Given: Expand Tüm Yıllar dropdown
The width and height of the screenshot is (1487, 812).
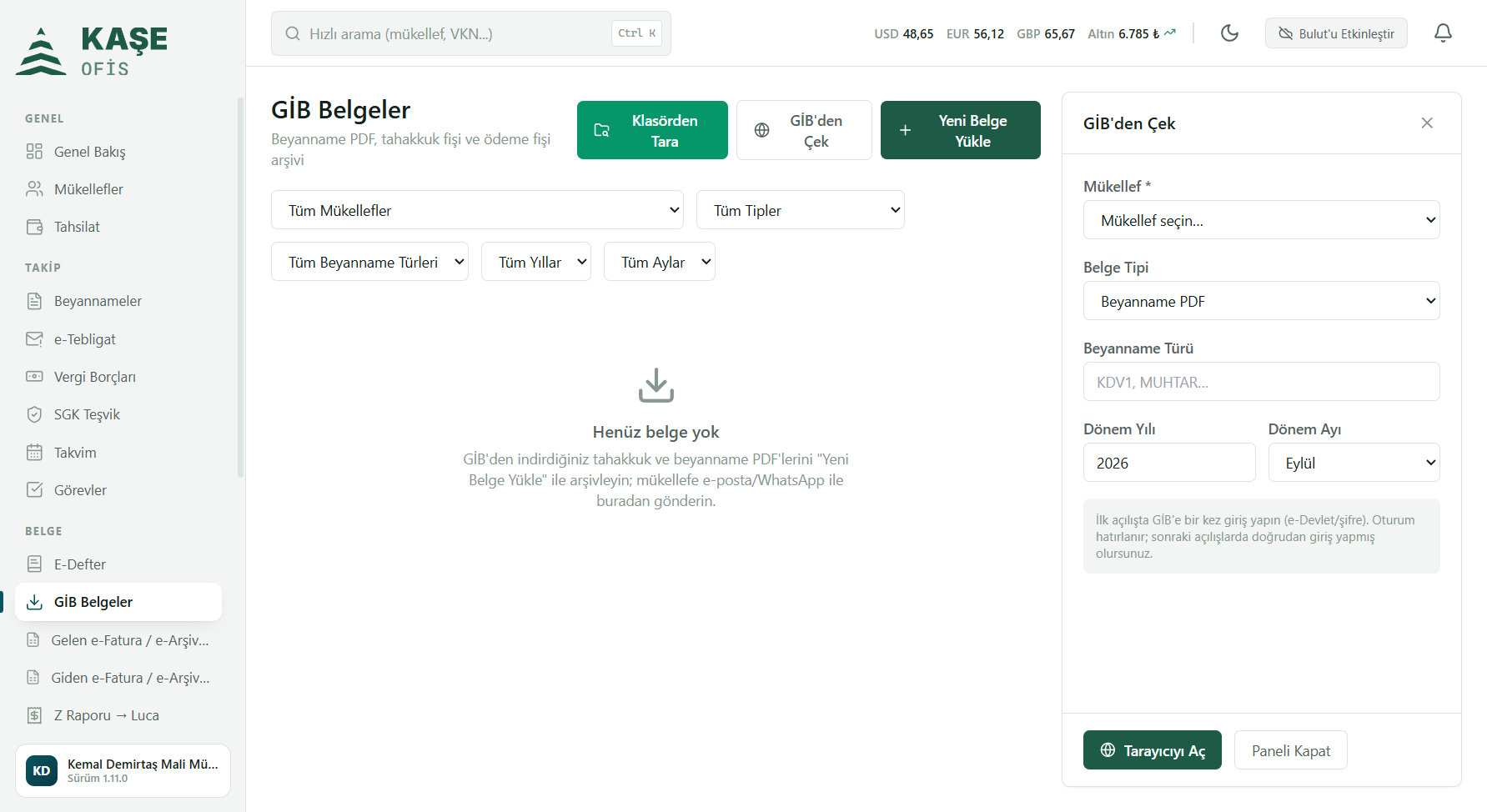Looking at the screenshot, I should point(536,262).
